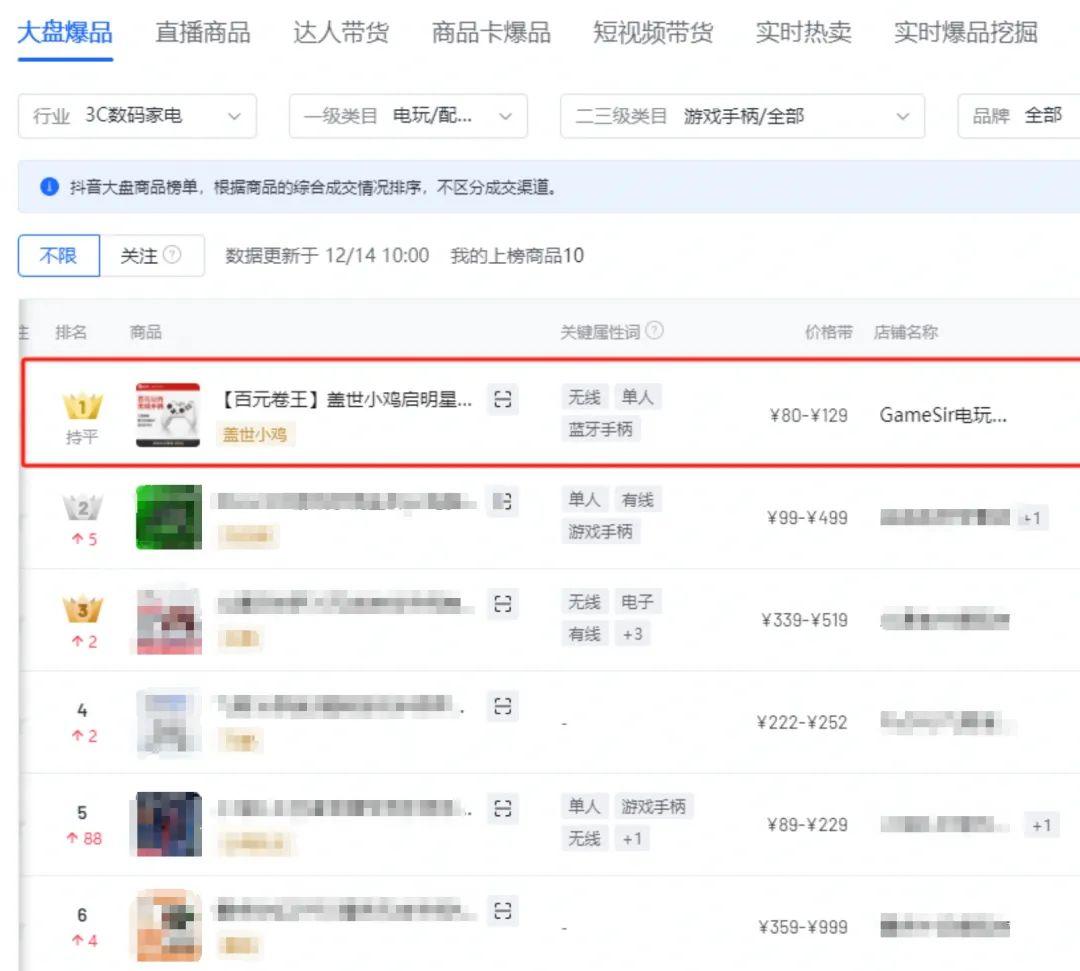1080x971 pixels.
Task: Open the 品牌 全部 selector
Action: 1019,116
